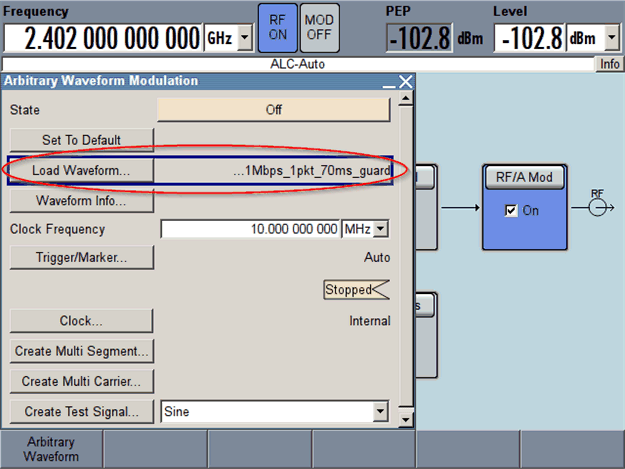
Task: Select the Arbitrary Waveform softkey tab
Action: (51, 449)
